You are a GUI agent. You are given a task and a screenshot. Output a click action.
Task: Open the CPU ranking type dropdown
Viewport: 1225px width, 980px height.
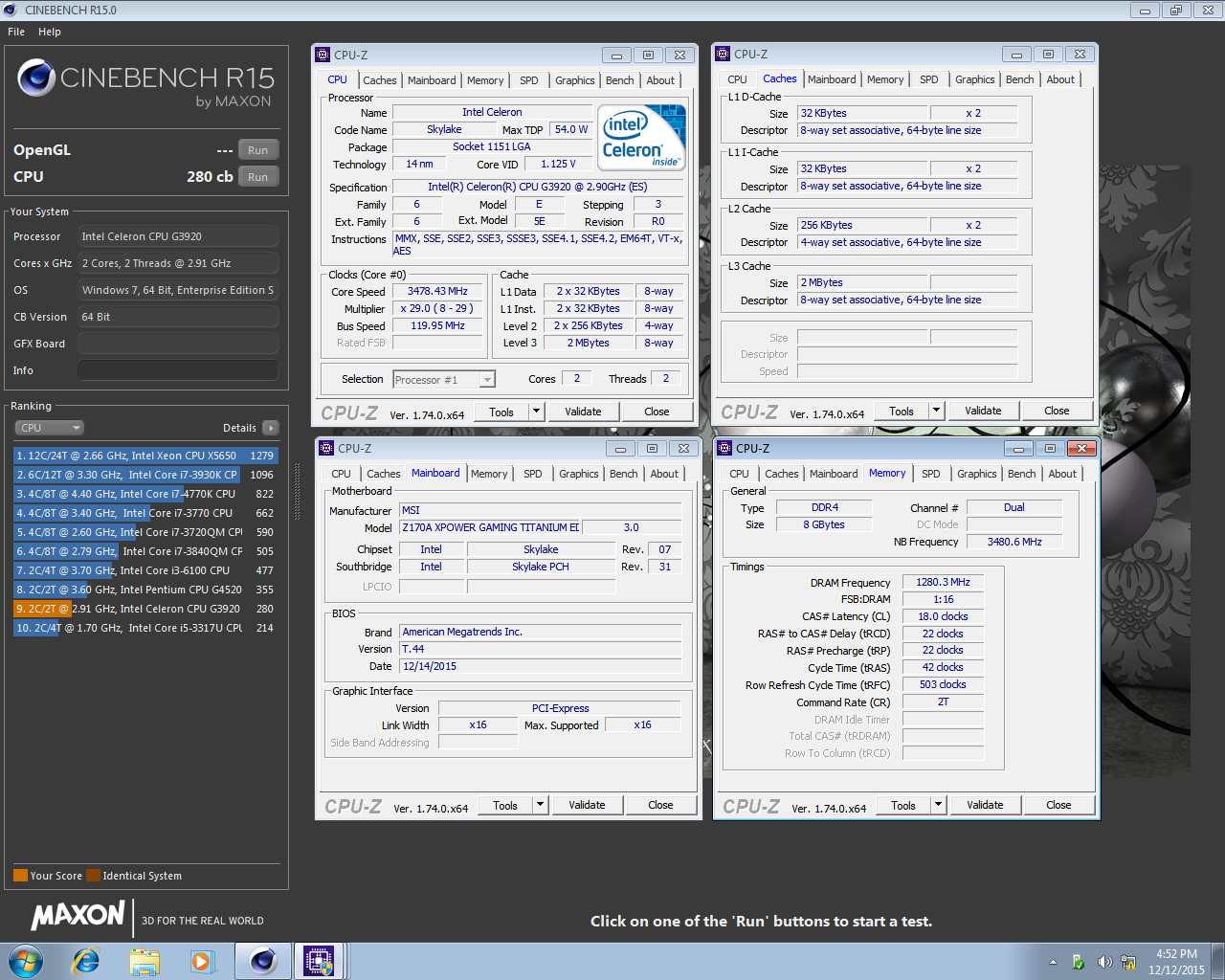(50, 428)
